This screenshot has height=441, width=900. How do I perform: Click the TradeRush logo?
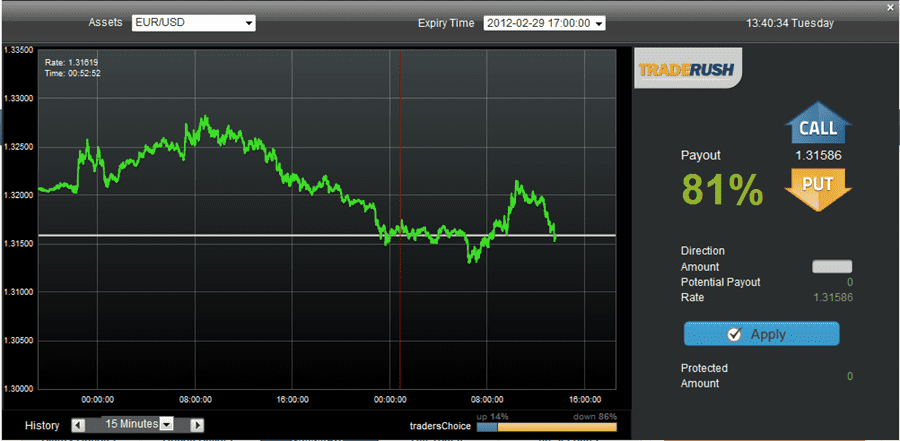tap(688, 68)
